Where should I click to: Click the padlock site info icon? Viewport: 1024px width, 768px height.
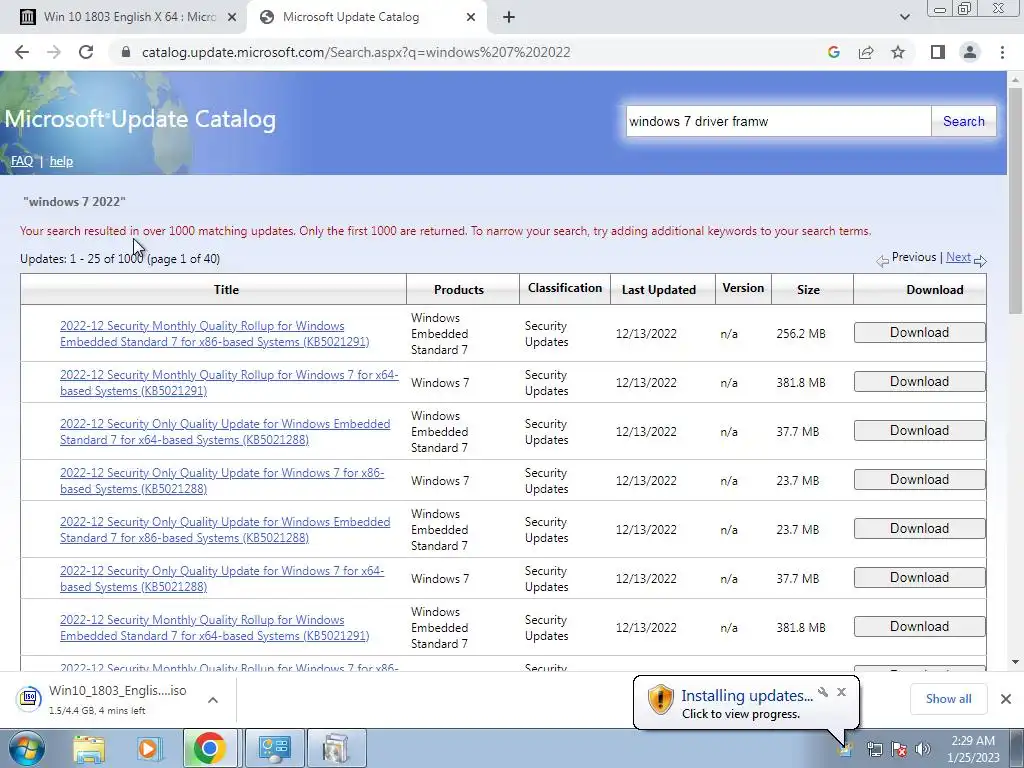126,52
